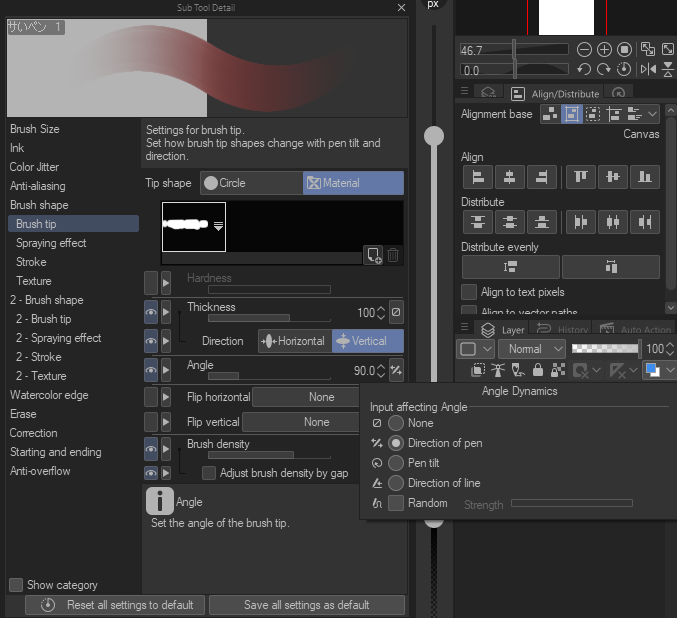Switch to the Align/Distribute tab
The height and width of the screenshot is (618, 677).
[x=556, y=93]
